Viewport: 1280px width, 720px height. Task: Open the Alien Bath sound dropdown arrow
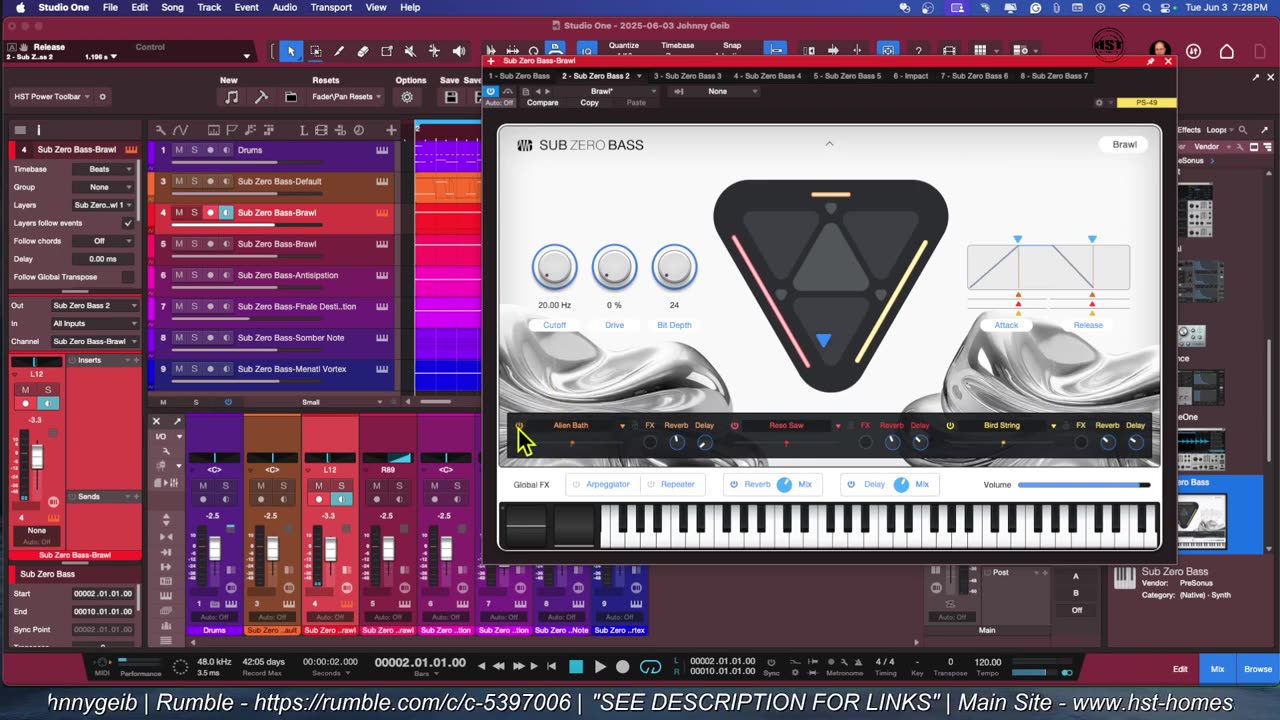(x=622, y=426)
